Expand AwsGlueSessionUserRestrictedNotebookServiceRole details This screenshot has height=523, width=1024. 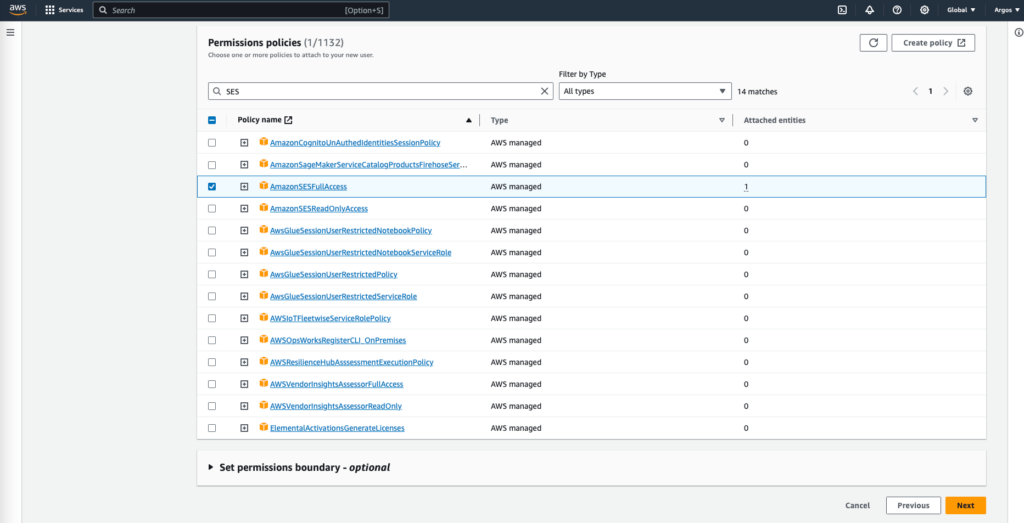tap(244, 253)
